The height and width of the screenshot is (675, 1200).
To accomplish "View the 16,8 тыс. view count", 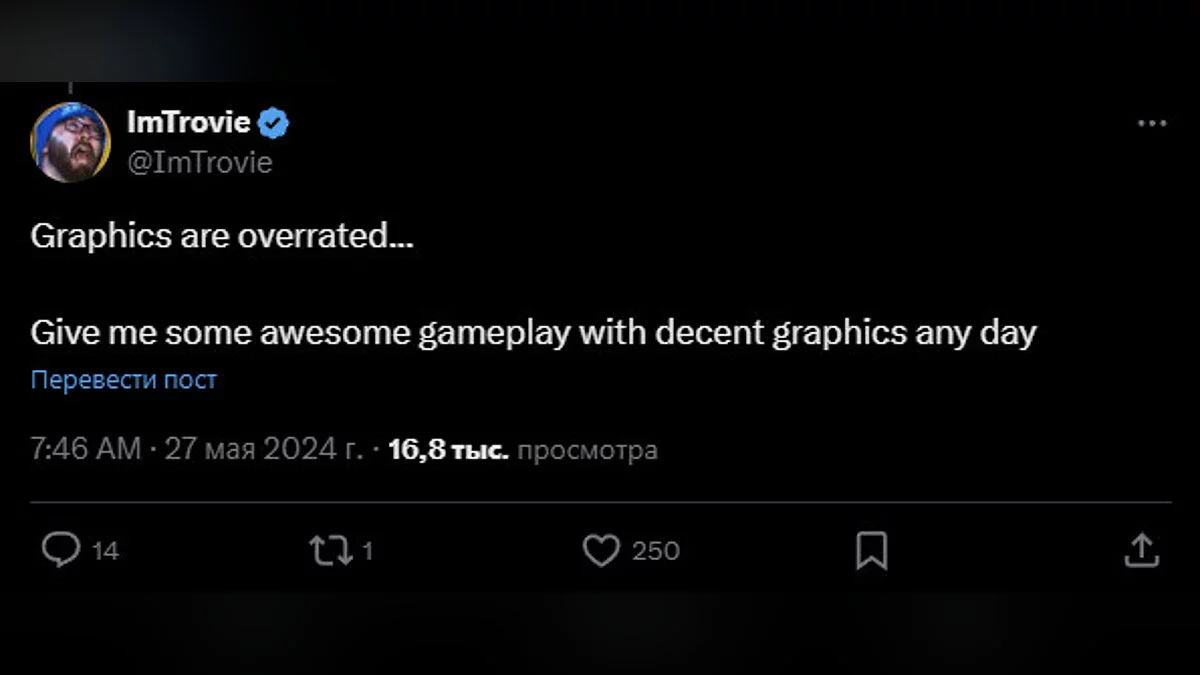I will point(448,450).
